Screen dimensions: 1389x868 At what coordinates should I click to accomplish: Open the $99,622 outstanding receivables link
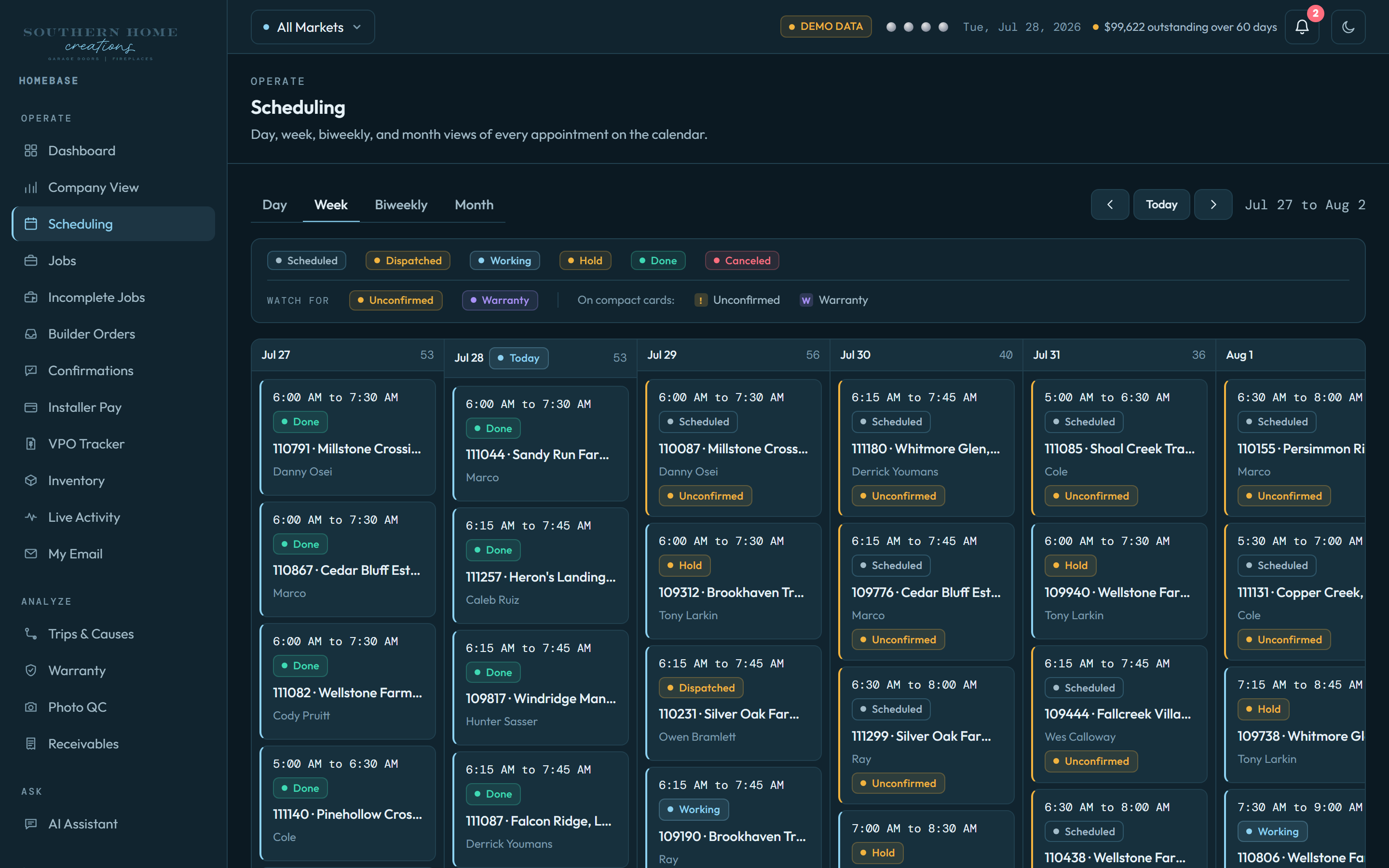click(1185, 27)
